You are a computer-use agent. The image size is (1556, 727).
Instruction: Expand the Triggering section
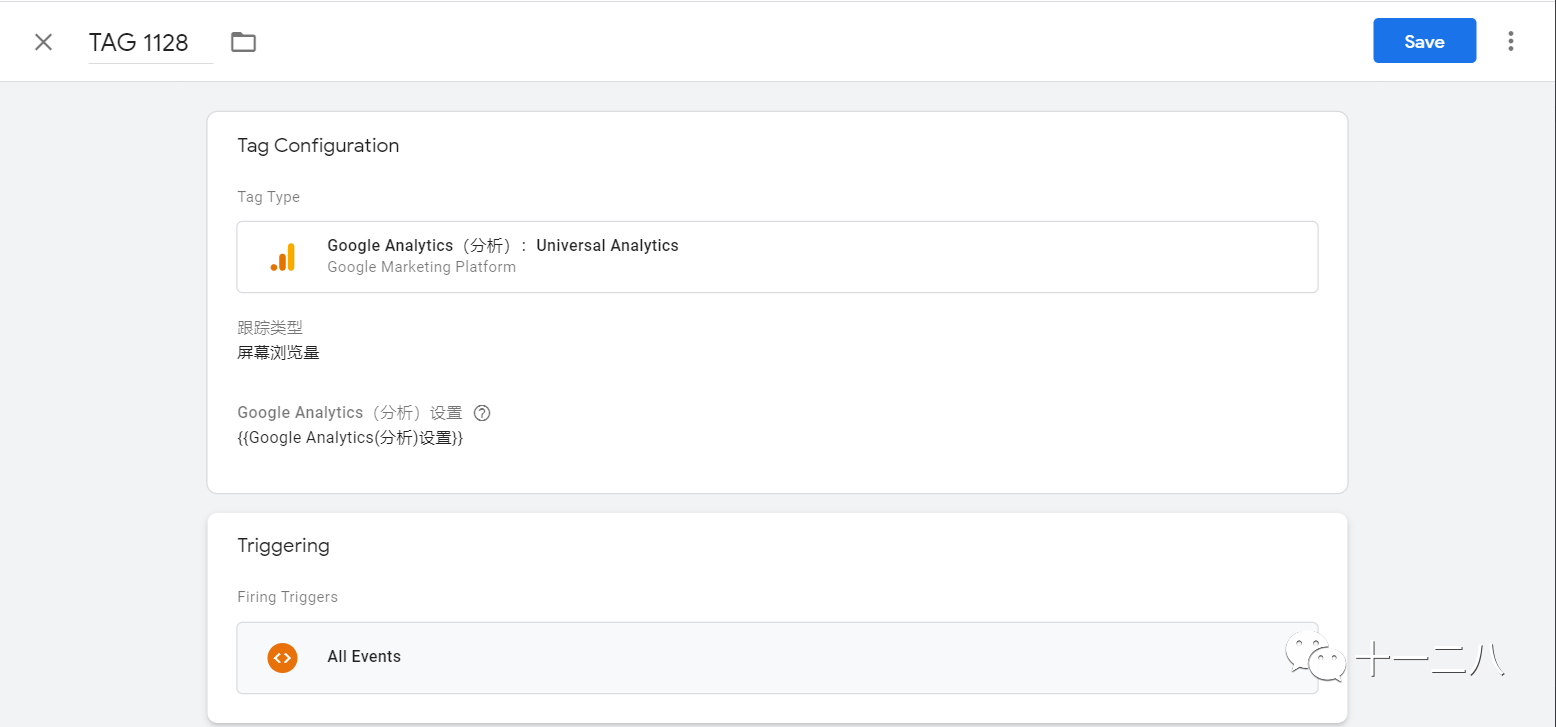(283, 545)
